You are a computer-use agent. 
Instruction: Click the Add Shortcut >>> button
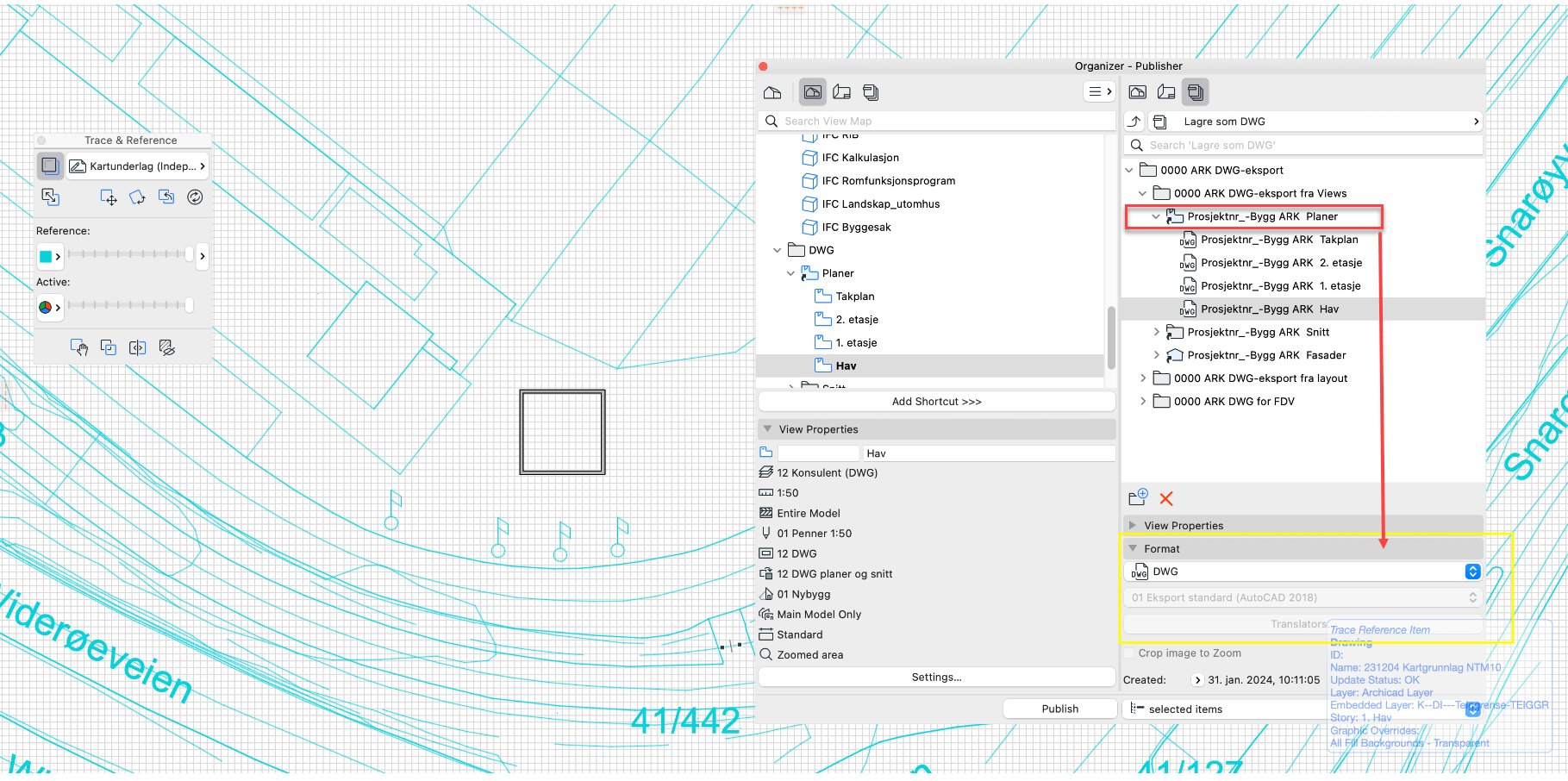(936, 402)
